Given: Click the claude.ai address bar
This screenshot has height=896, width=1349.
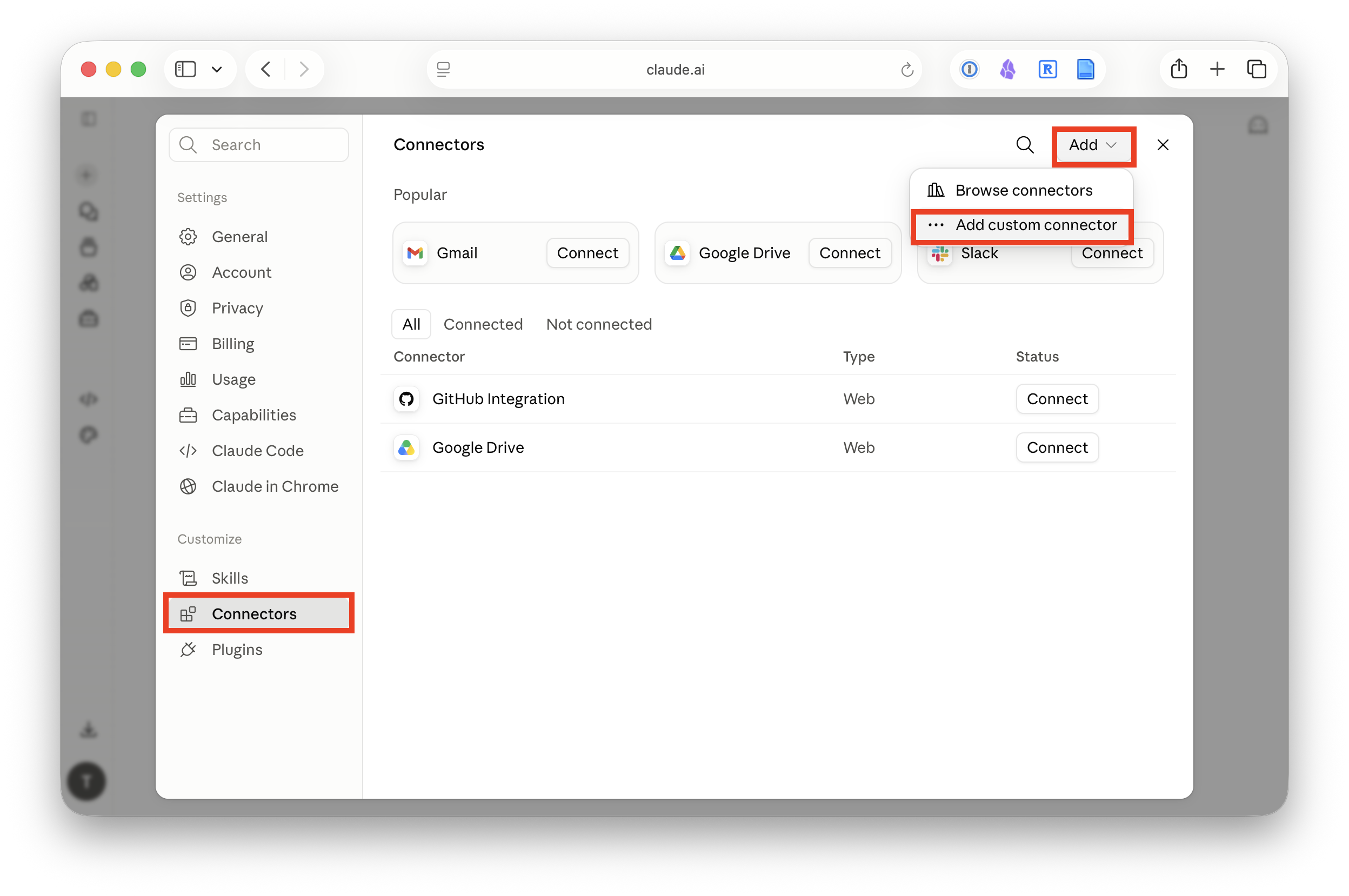Looking at the screenshot, I should click(x=675, y=69).
